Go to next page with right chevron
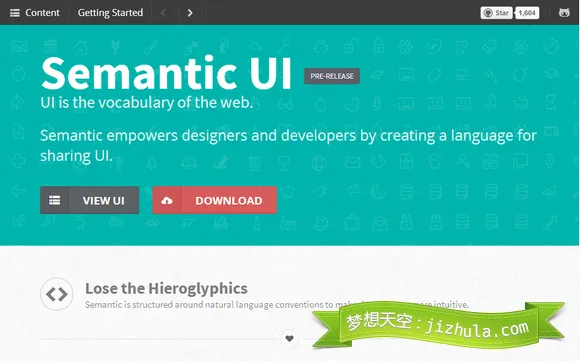Image resolution: width=580 pixels, height=361 pixels. pyautogui.click(x=190, y=13)
